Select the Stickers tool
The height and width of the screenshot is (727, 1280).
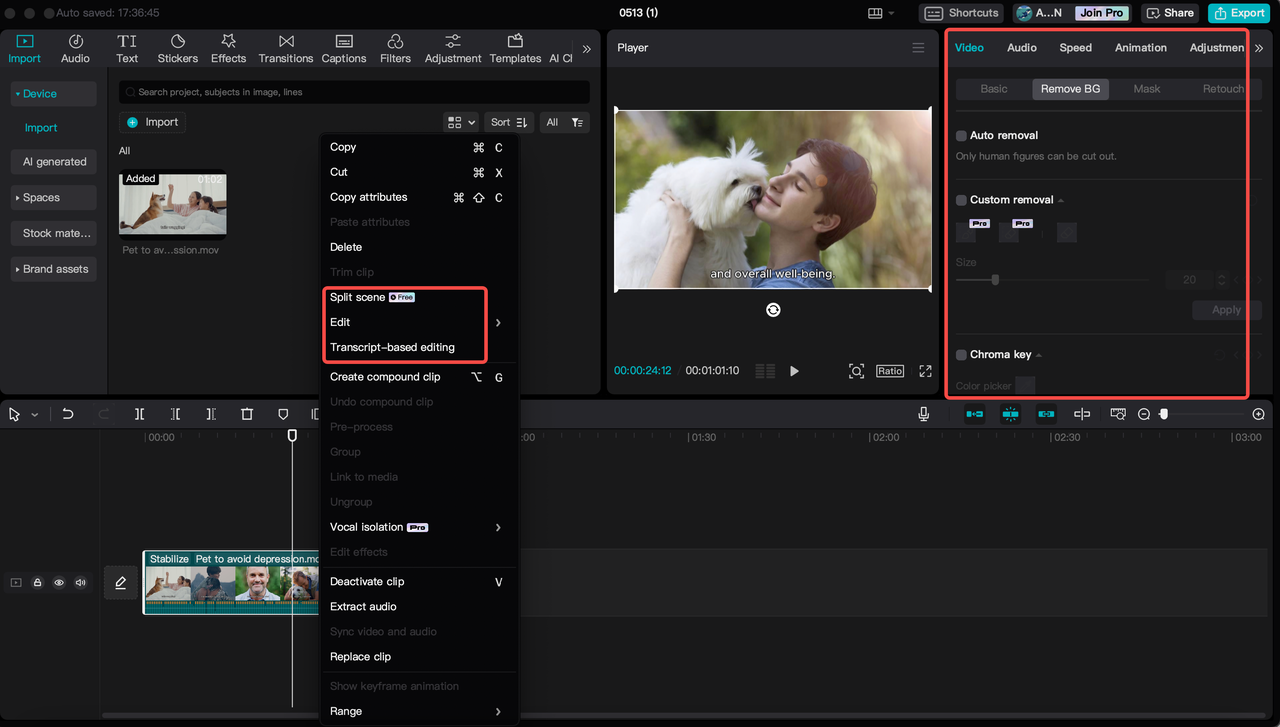(177, 47)
